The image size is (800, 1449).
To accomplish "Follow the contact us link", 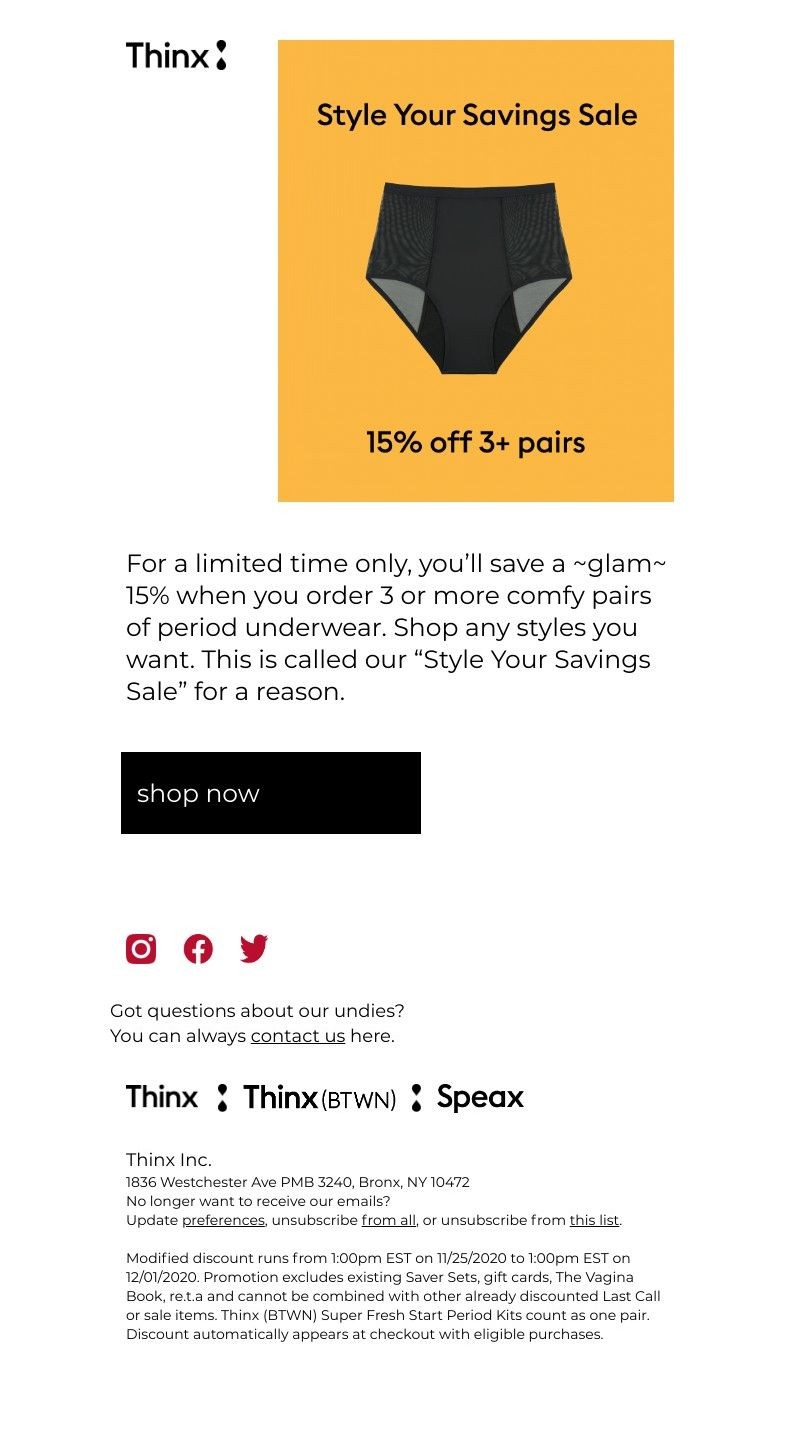I will click(x=298, y=1036).
